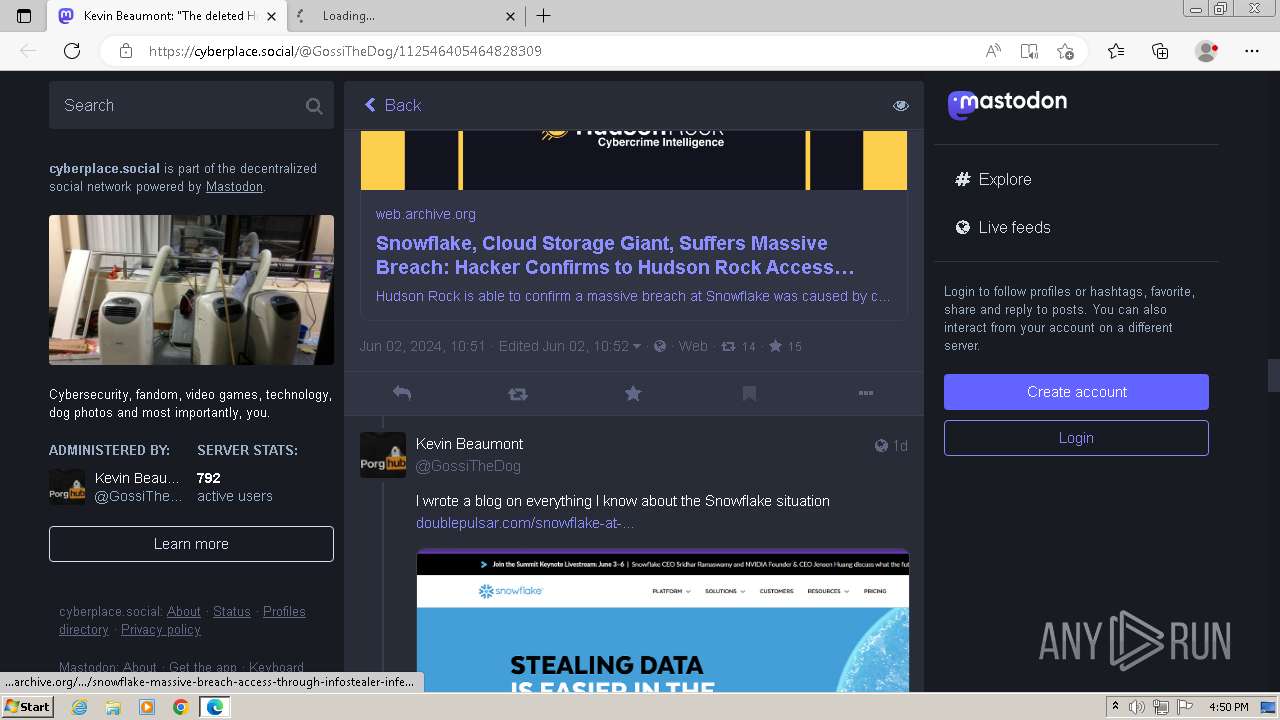Viewport: 1280px width, 720px height.
Task: Toggle media visibility eye icon
Action: click(901, 105)
